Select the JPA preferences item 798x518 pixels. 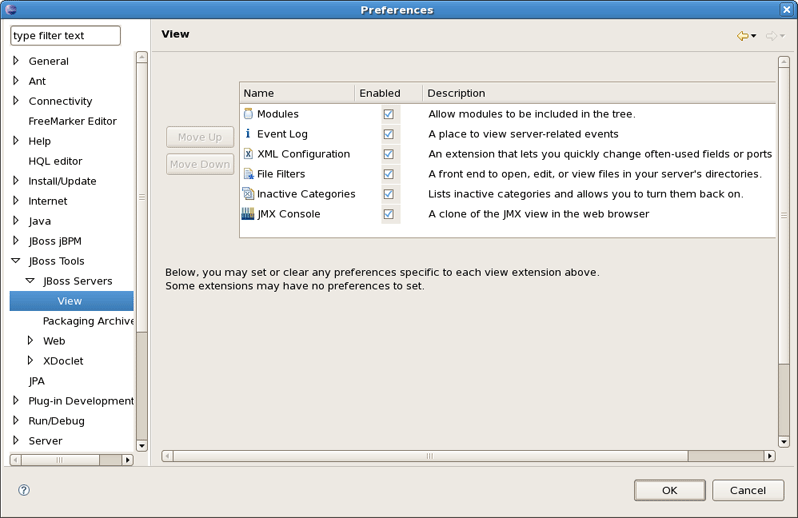coord(37,381)
